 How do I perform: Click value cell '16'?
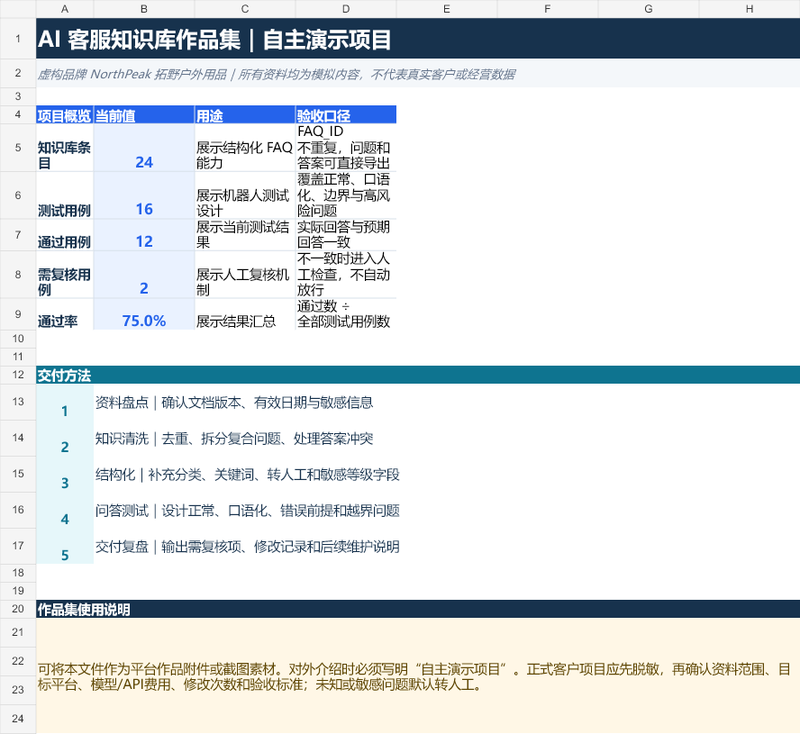tap(144, 195)
